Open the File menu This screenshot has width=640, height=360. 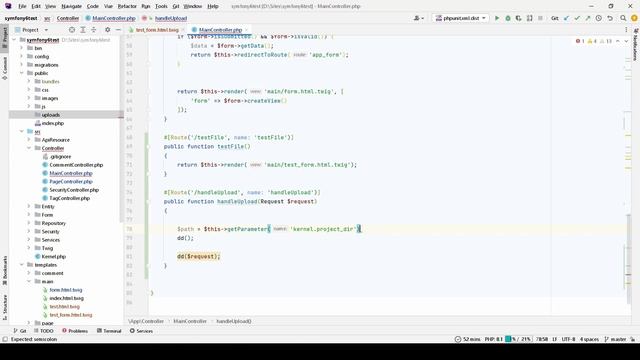[22, 6]
